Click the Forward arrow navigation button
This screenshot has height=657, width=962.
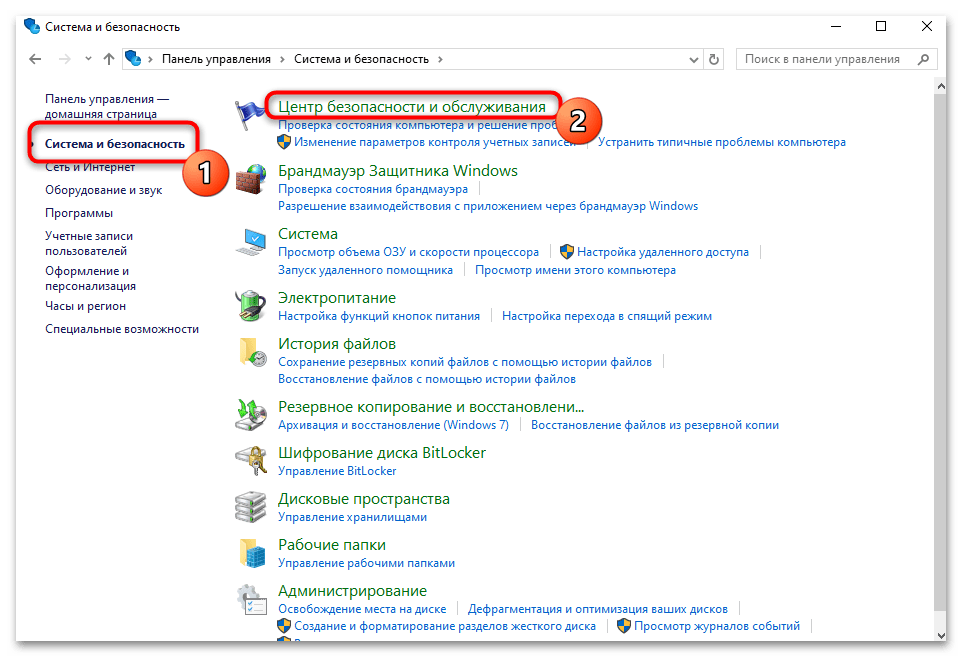[64, 59]
